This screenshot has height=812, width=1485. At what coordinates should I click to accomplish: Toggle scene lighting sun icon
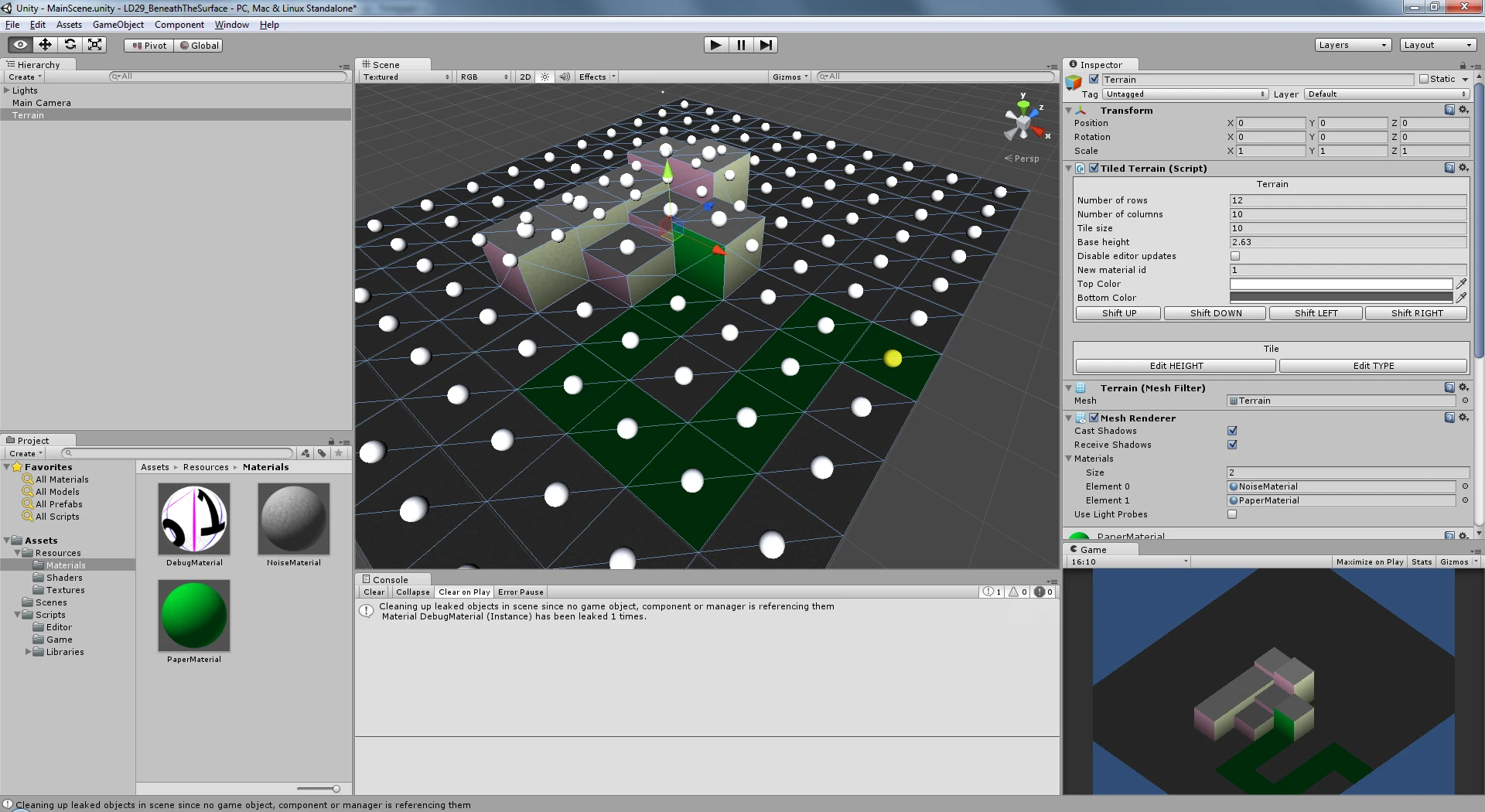[545, 77]
